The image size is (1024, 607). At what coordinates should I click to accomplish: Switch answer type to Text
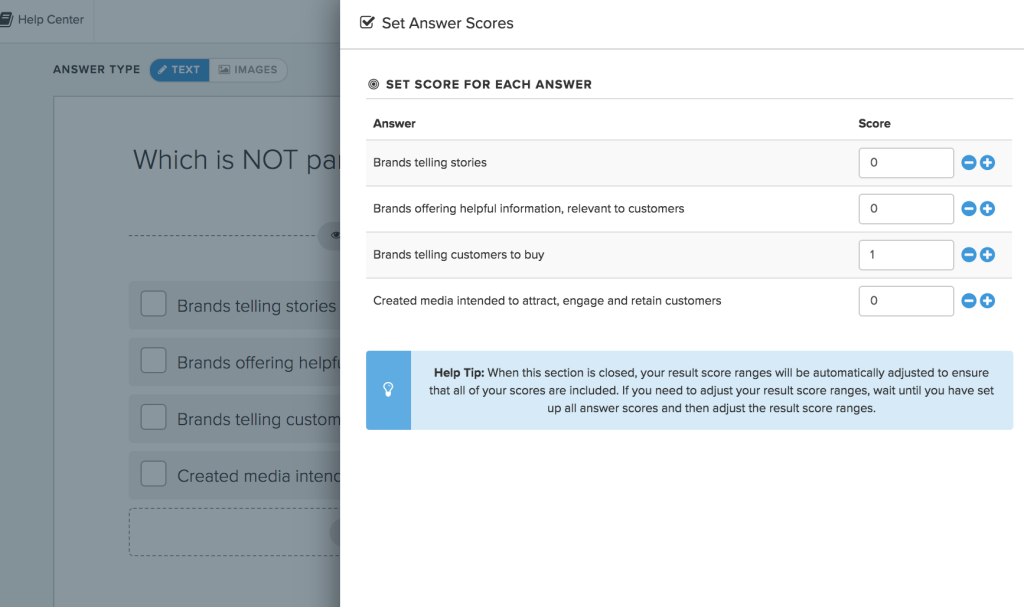point(180,70)
